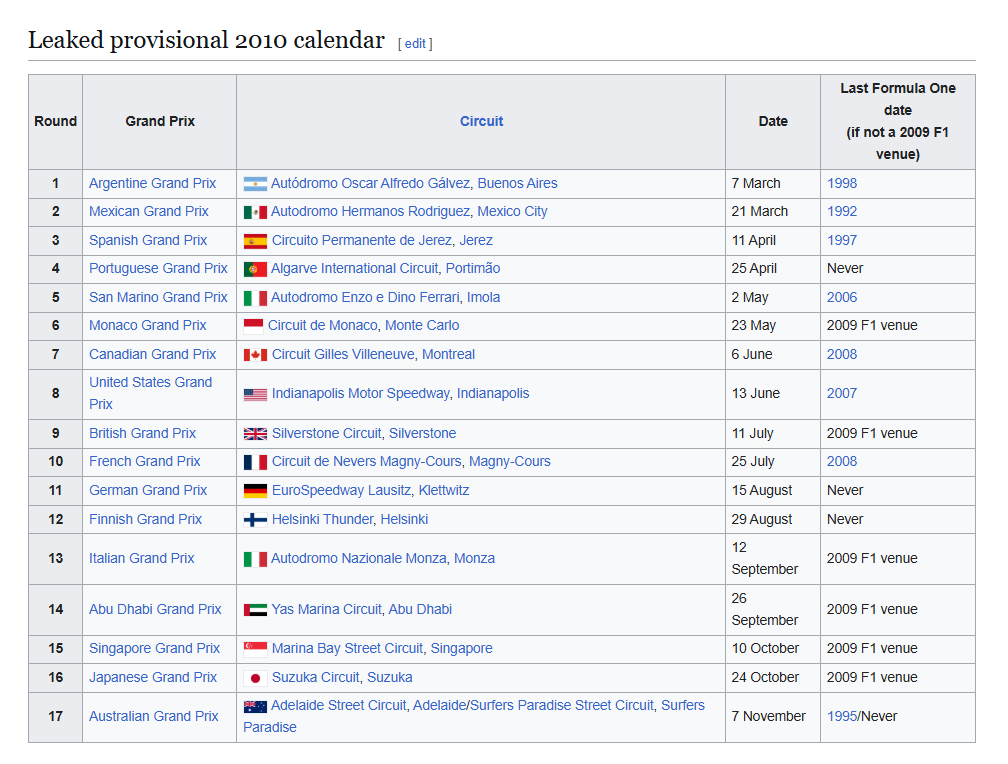Click the Mexico City link
The image size is (1008, 764).
click(x=512, y=211)
